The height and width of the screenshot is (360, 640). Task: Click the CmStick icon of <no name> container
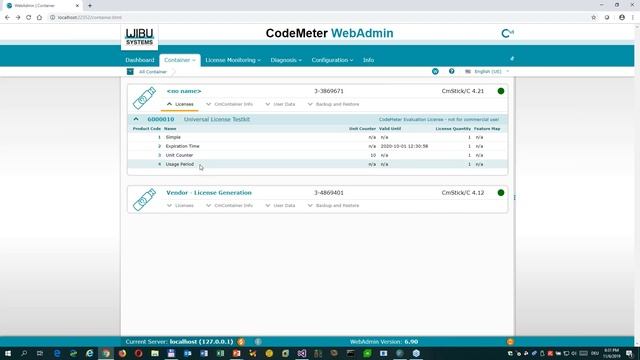(x=144, y=98)
